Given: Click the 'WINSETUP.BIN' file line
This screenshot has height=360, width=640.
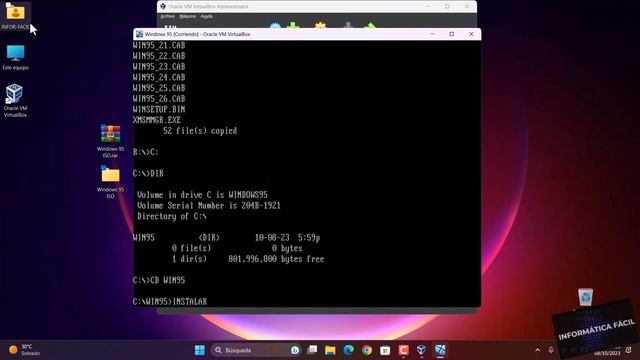Looking at the screenshot, I should pyautogui.click(x=159, y=109).
